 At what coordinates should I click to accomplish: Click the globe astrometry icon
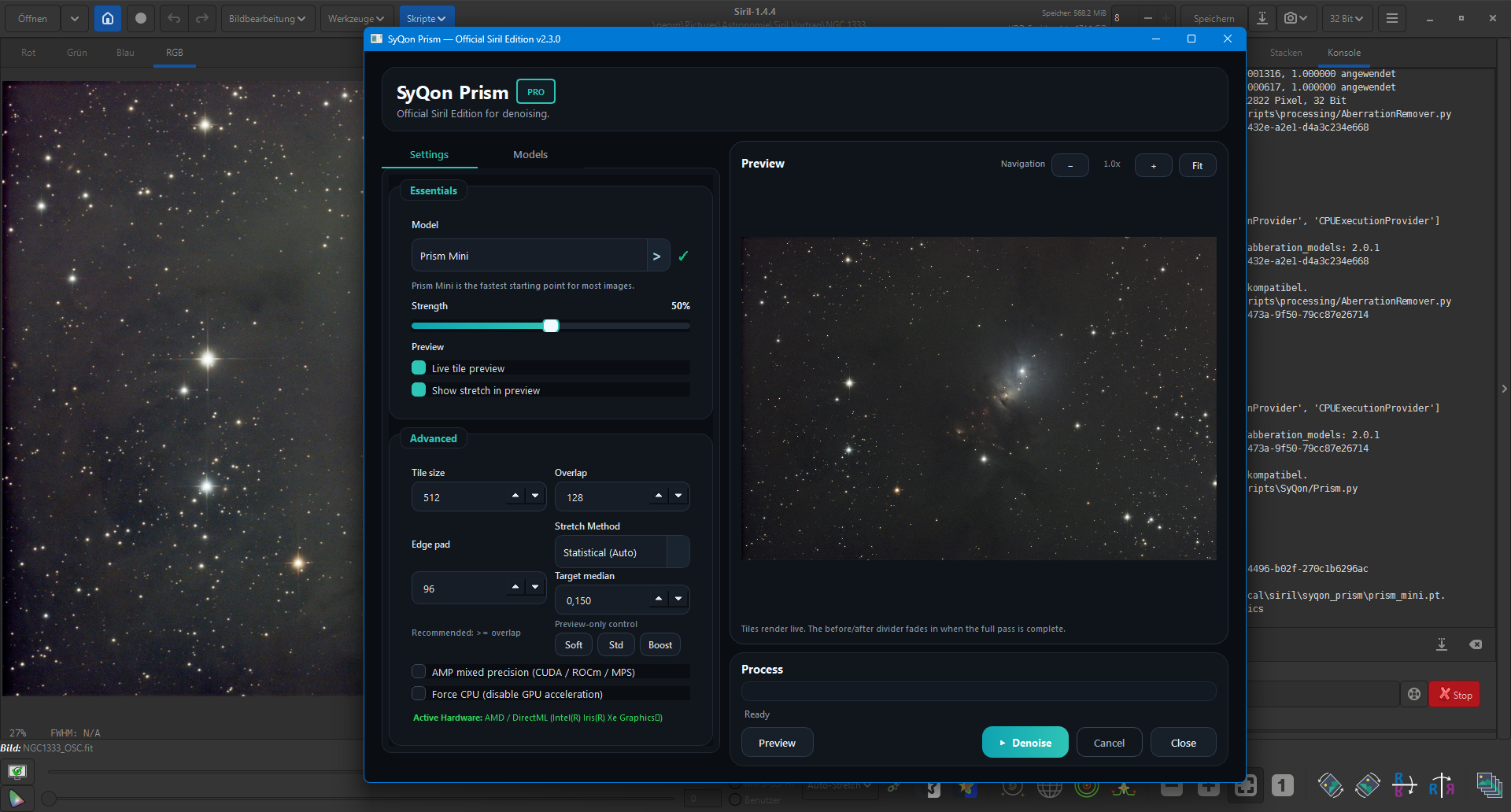[x=1050, y=787]
